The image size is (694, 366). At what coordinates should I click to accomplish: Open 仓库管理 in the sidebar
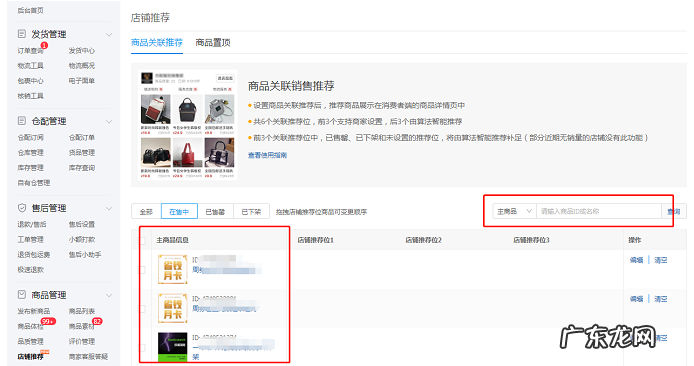point(31,152)
